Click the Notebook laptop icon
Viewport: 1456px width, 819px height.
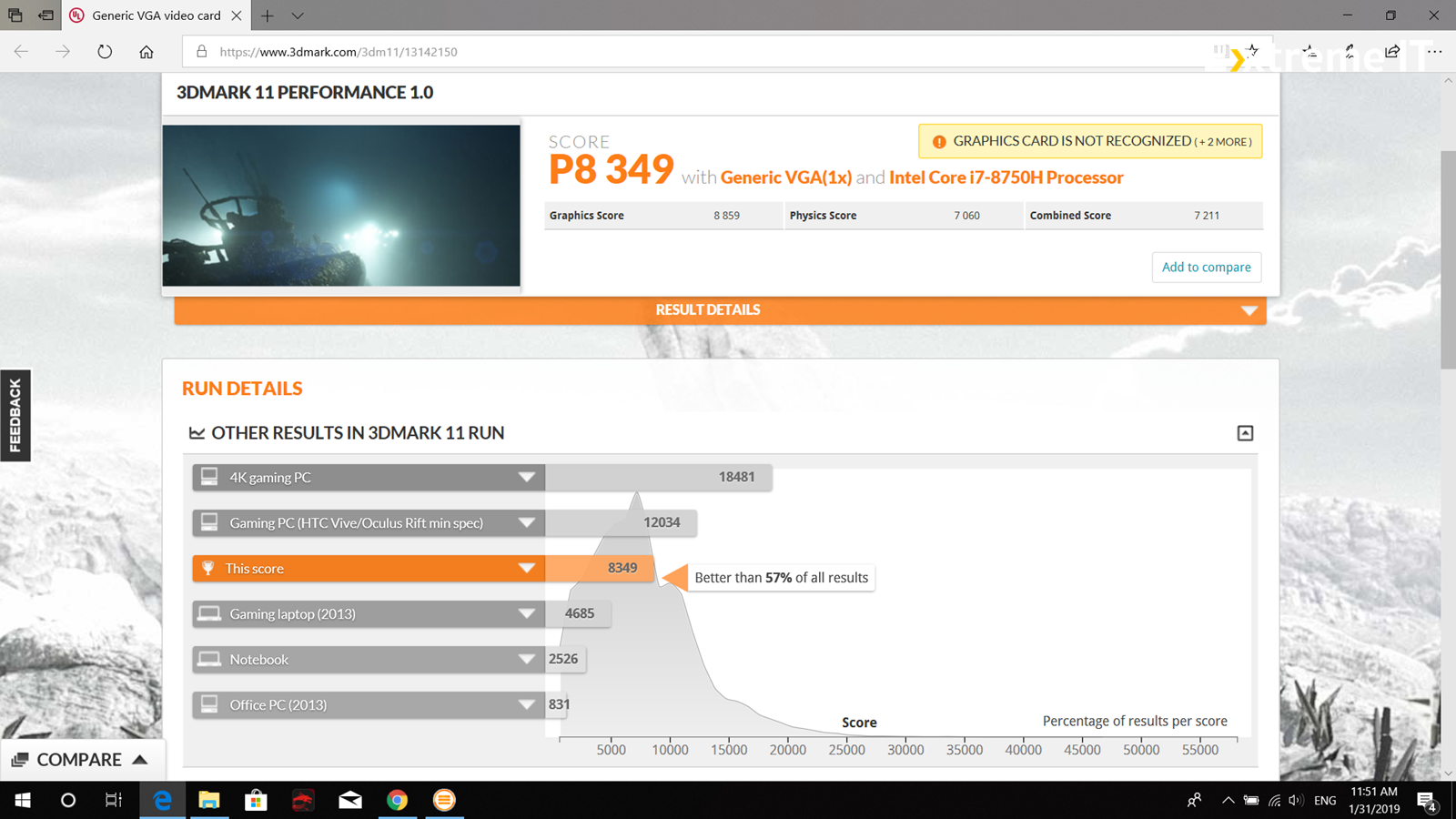click(209, 659)
